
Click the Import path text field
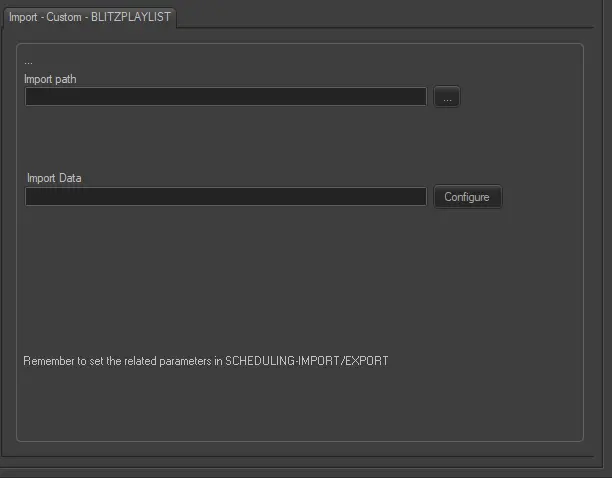coord(226,97)
